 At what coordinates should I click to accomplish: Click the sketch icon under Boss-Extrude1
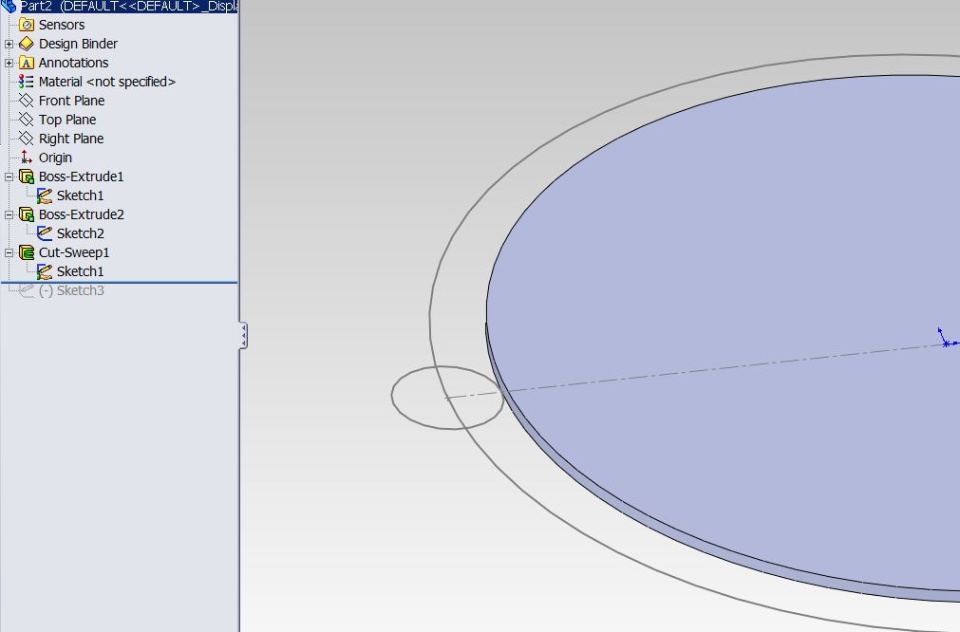[x=44, y=196]
